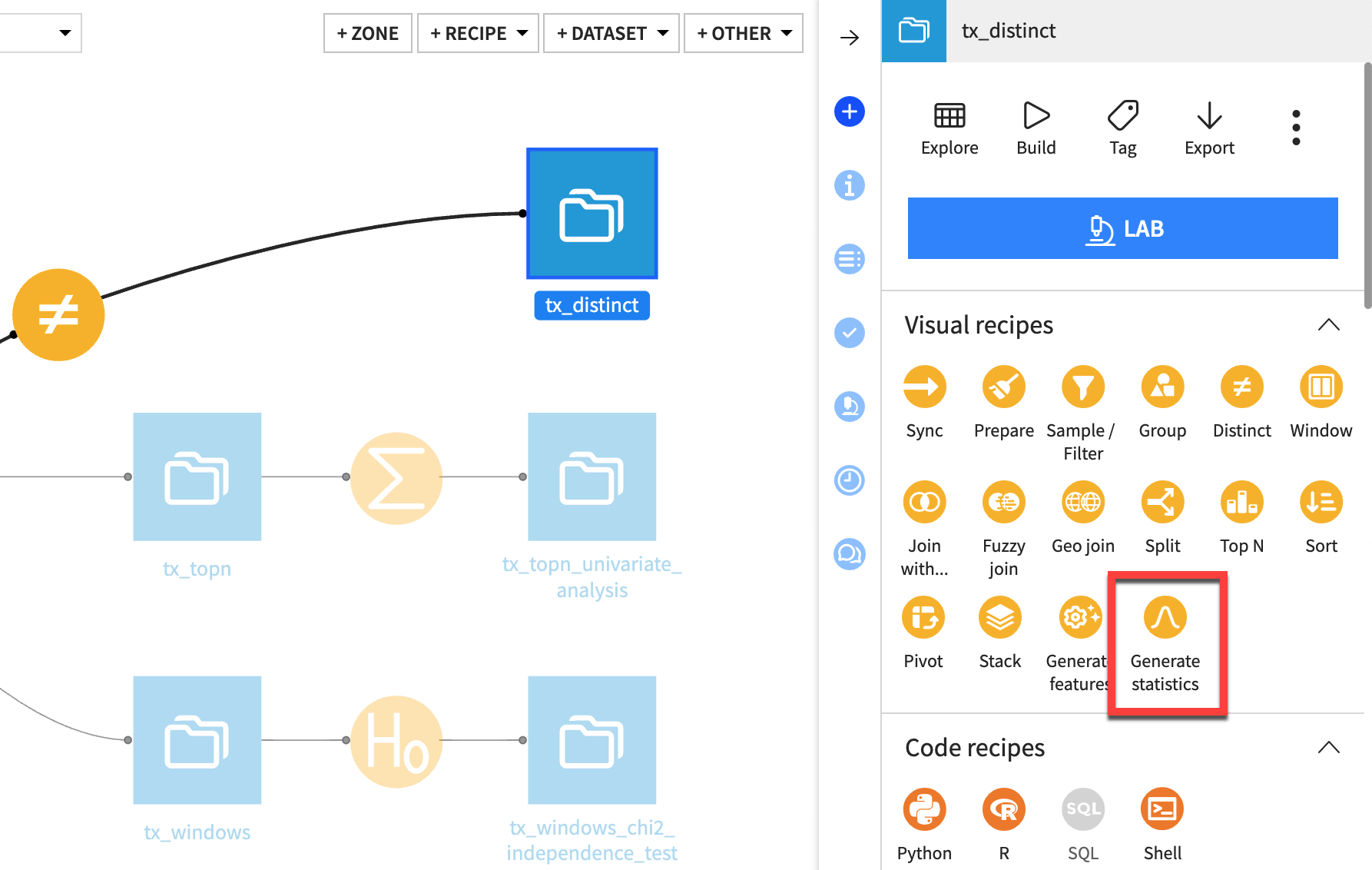
Task: Select the tx_topn folder in the flow
Action: 197,477
